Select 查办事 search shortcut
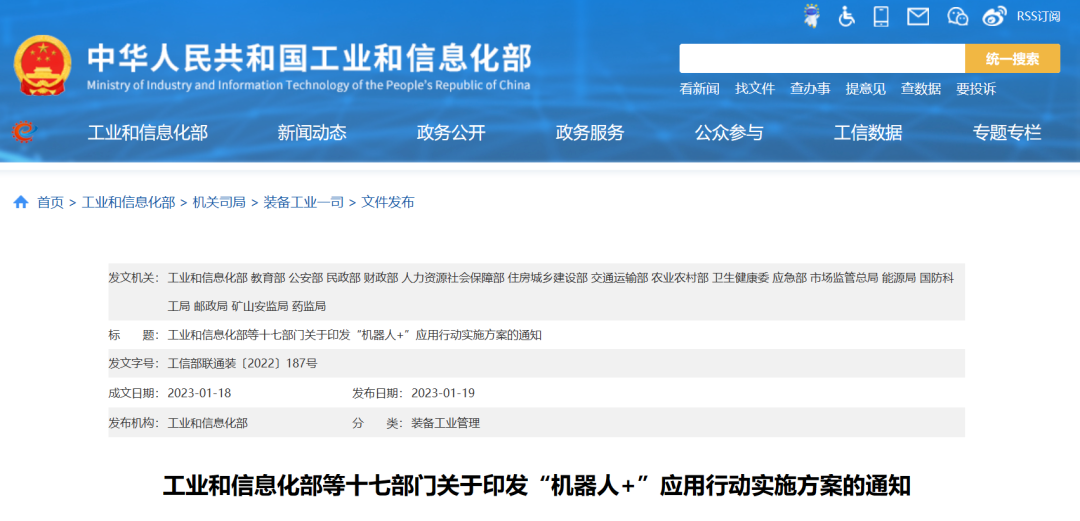The image size is (1080, 521). point(810,89)
